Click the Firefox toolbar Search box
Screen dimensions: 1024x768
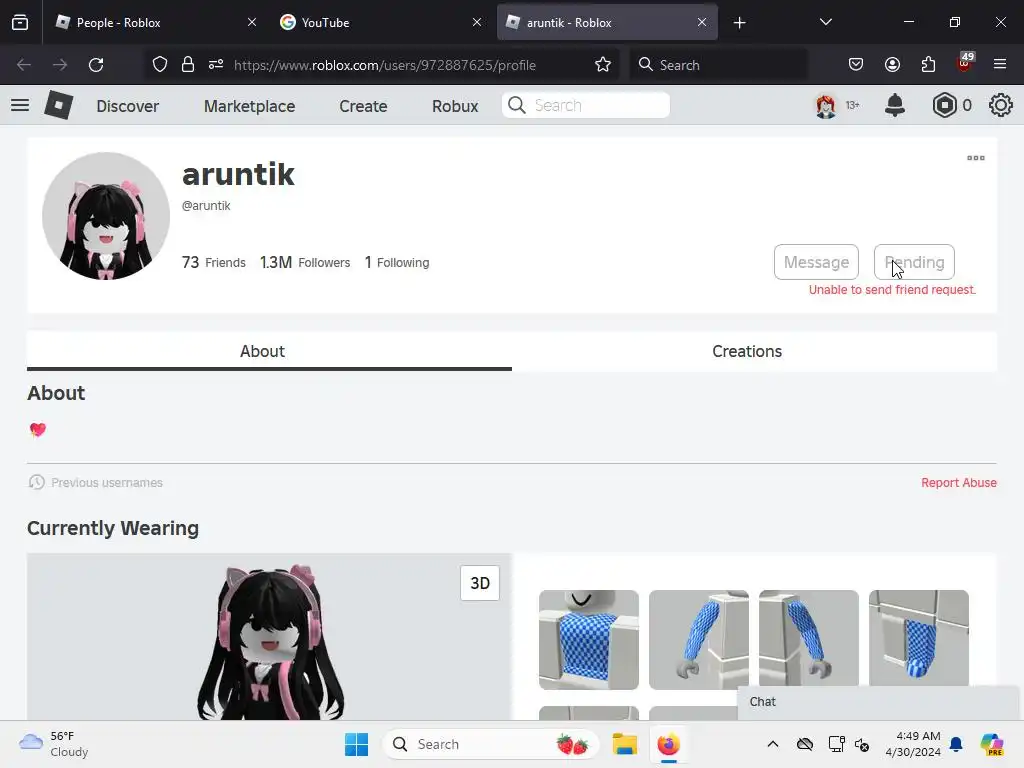pyautogui.click(x=718, y=65)
